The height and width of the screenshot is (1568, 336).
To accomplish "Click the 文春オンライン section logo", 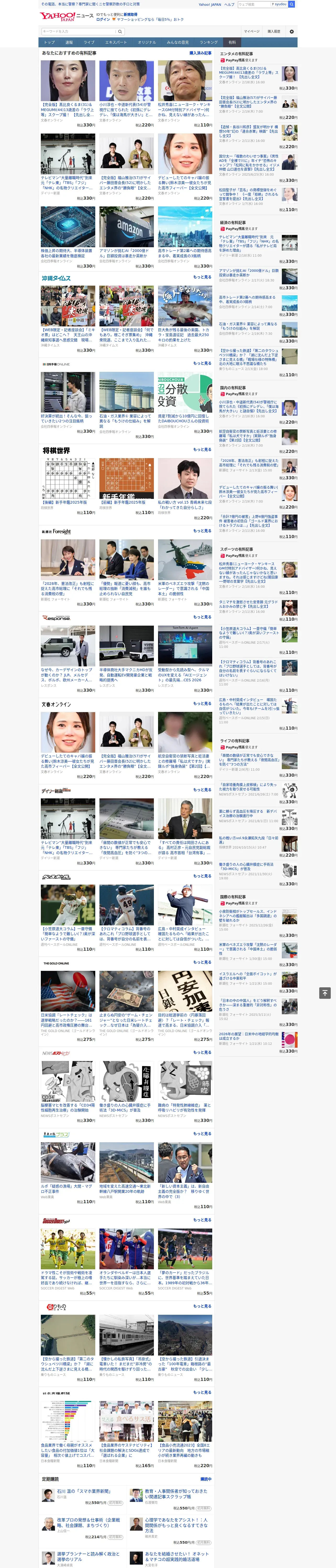I will coord(56,704).
